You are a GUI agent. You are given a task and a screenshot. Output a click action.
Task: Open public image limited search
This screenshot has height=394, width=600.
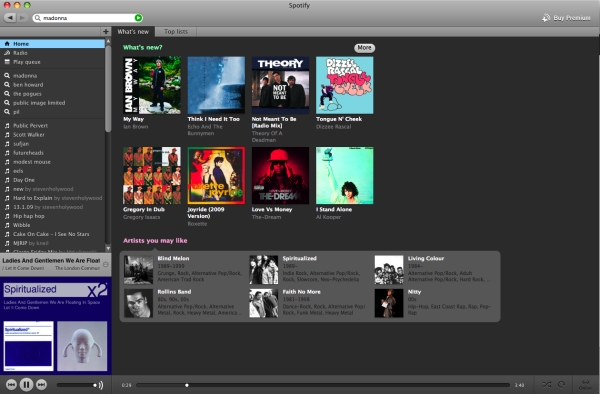pos(52,103)
